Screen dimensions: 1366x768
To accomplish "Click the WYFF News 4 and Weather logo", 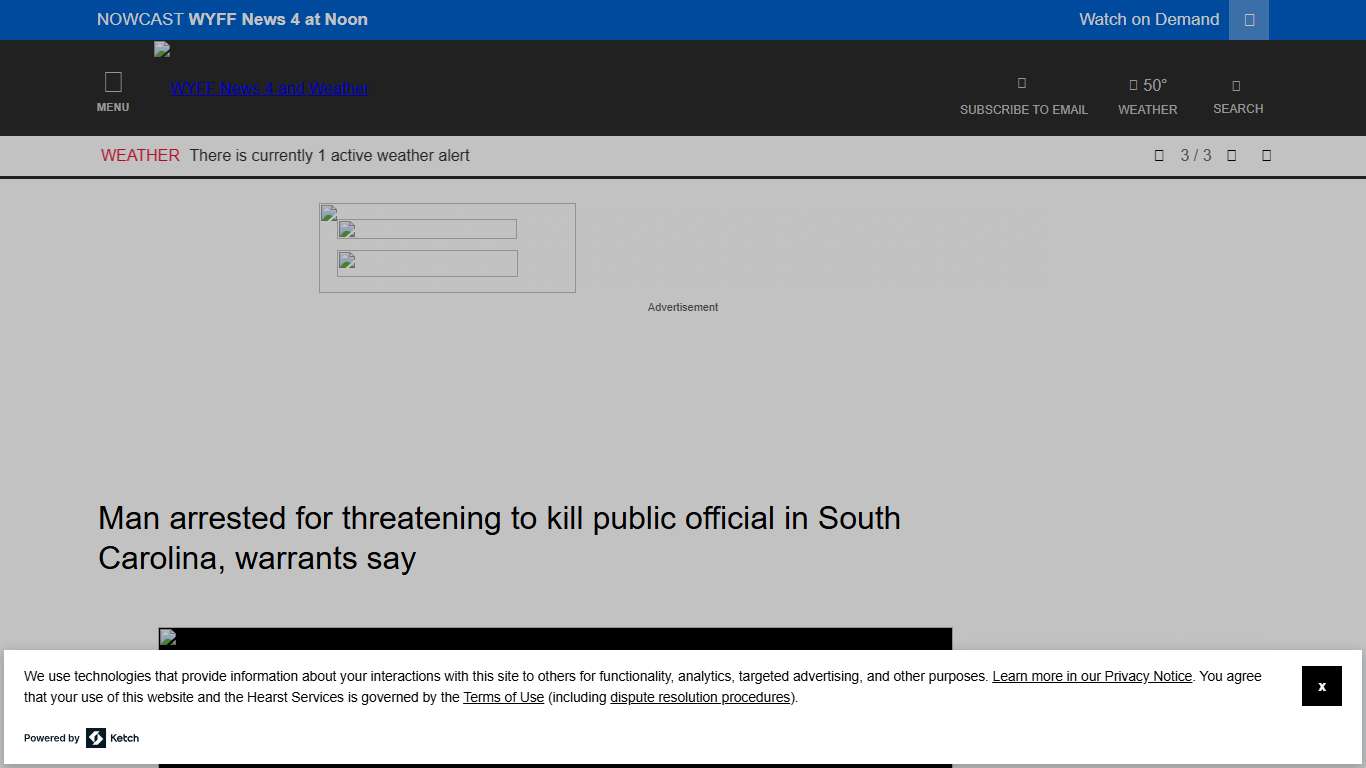I will [x=268, y=88].
